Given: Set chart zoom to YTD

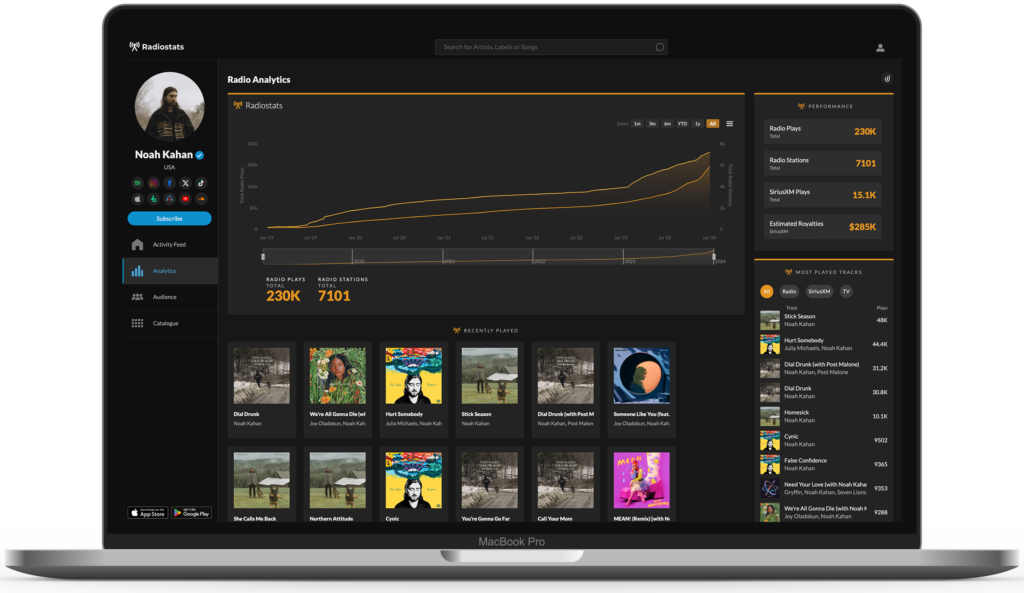Looking at the screenshot, I should 682,124.
